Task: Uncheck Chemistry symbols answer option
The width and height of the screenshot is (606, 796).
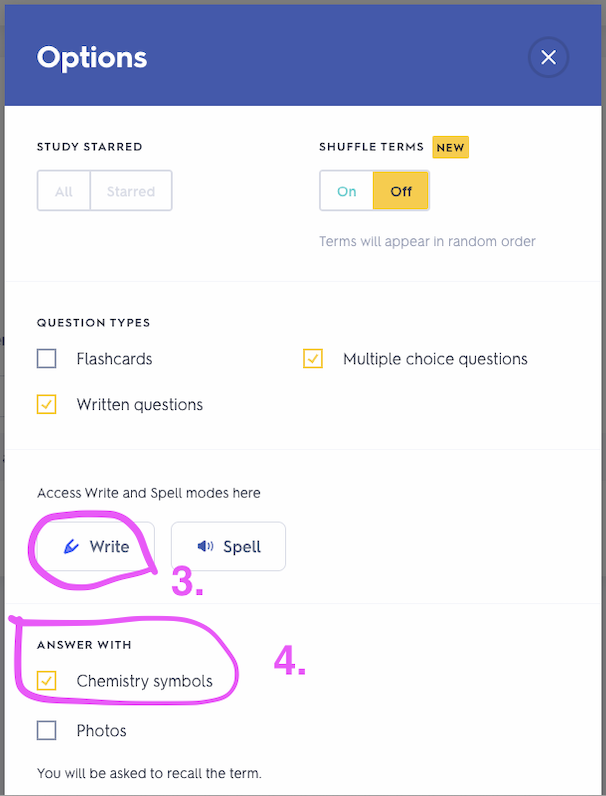Action: [x=47, y=681]
